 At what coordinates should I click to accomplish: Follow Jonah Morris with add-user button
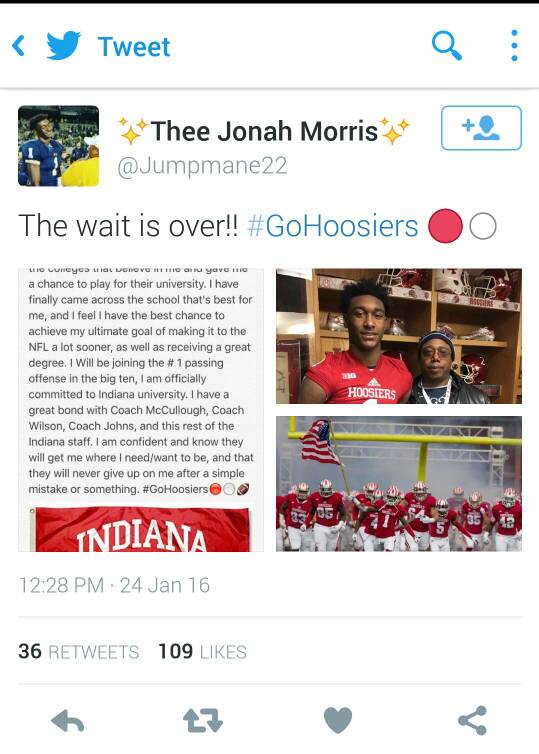[x=481, y=128]
